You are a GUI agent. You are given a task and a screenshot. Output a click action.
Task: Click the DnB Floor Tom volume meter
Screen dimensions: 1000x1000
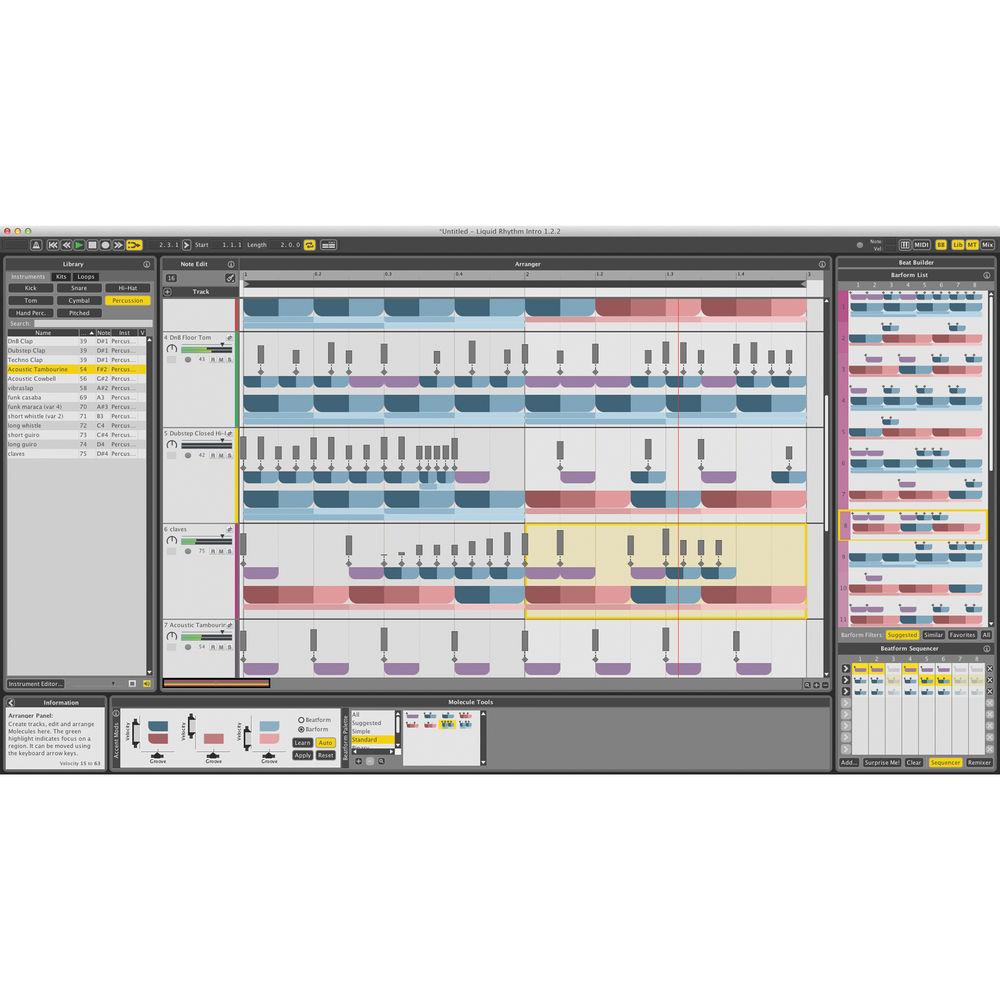(206, 349)
